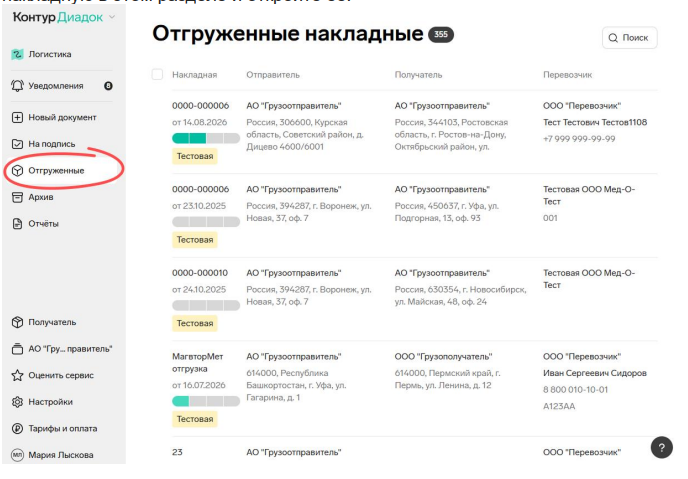Viewport: 688px width, 479px height.
Task: Open накладная number 23
Action: click(177, 452)
